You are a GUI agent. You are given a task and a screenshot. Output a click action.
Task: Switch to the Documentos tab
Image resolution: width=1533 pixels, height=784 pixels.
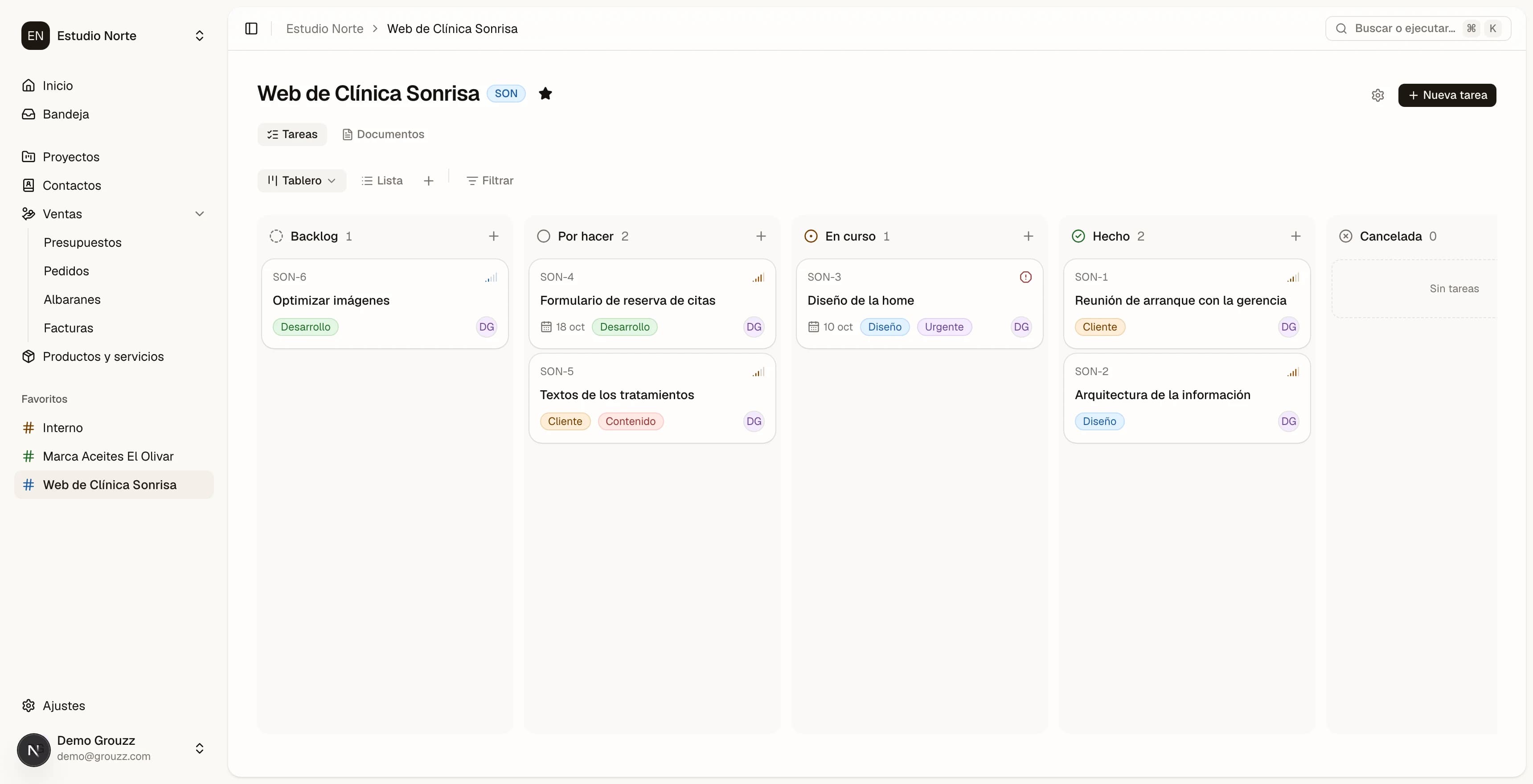click(383, 135)
